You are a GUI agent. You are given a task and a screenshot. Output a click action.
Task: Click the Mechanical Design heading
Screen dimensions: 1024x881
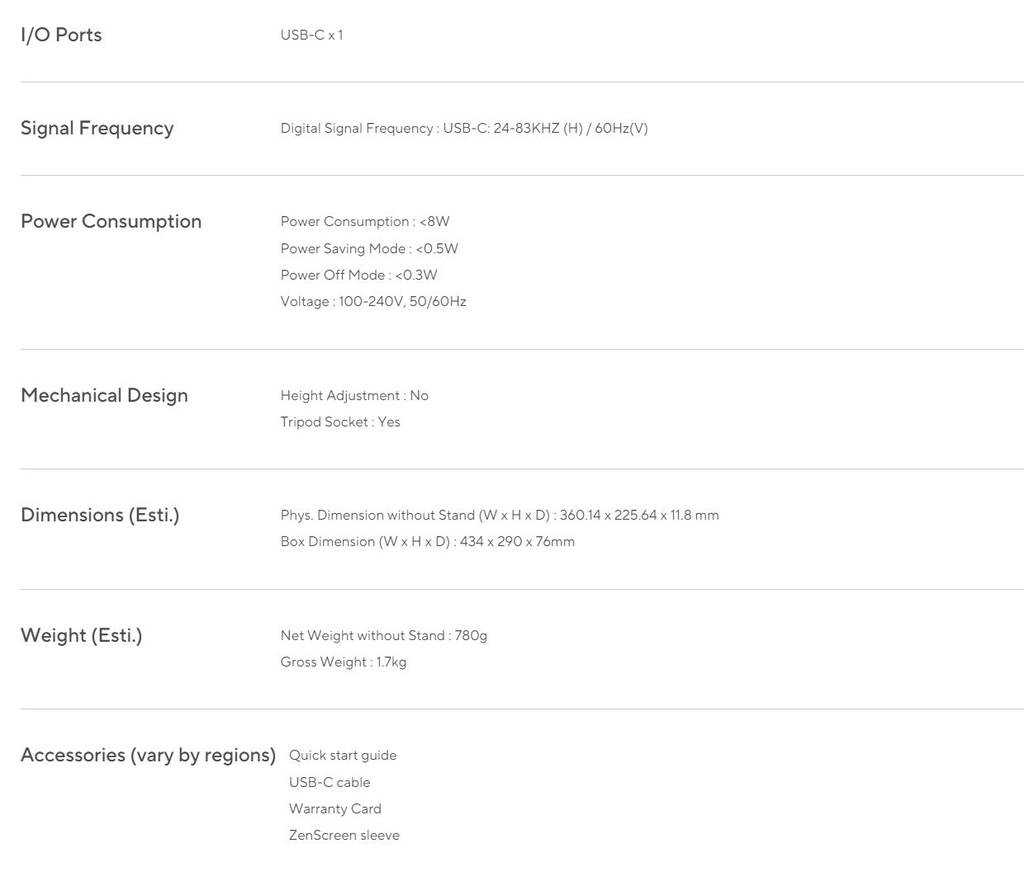click(104, 395)
